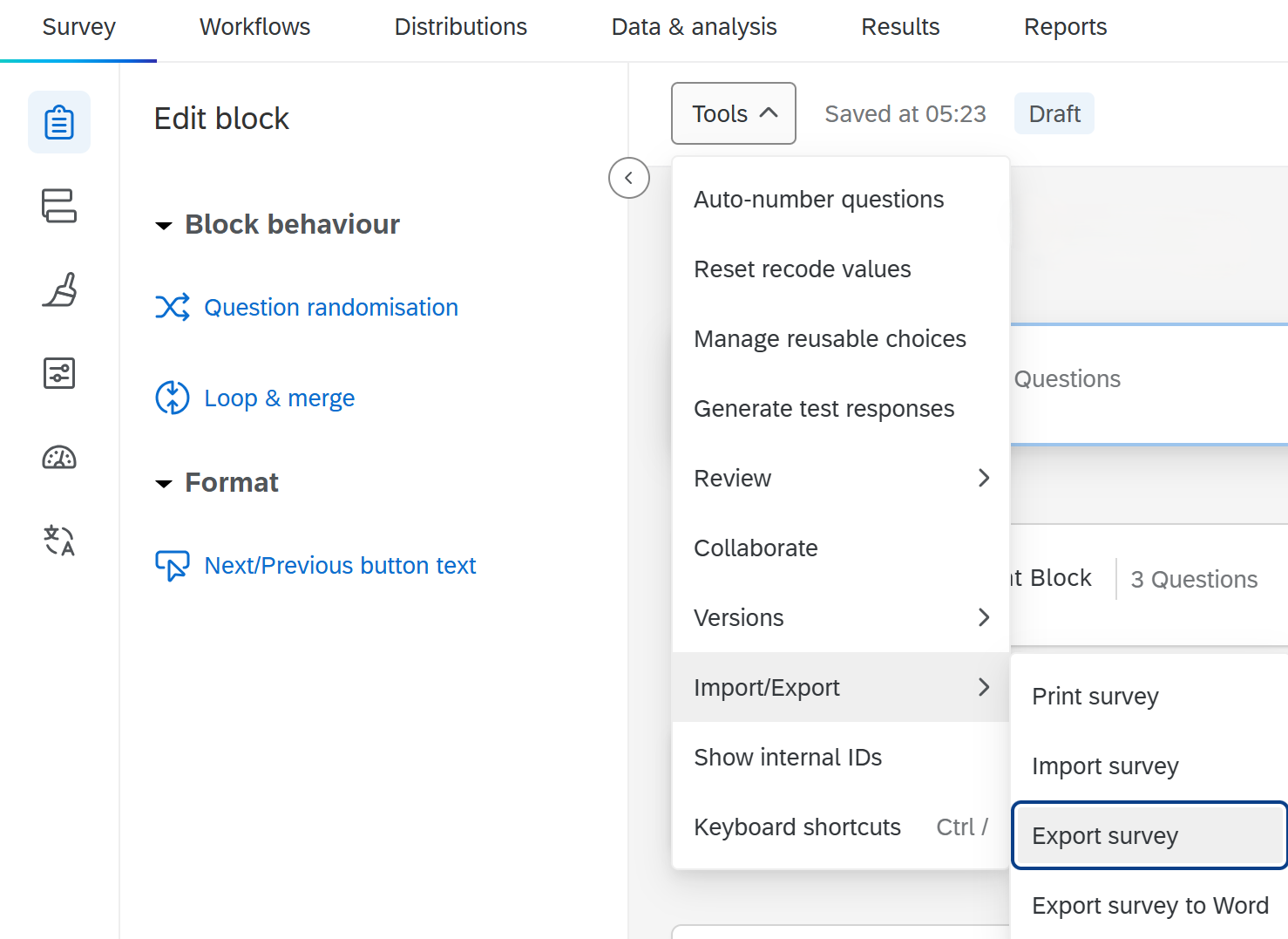Open the Import/Export submenu item
Screen dimensions: 1288x939
(x=841, y=687)
